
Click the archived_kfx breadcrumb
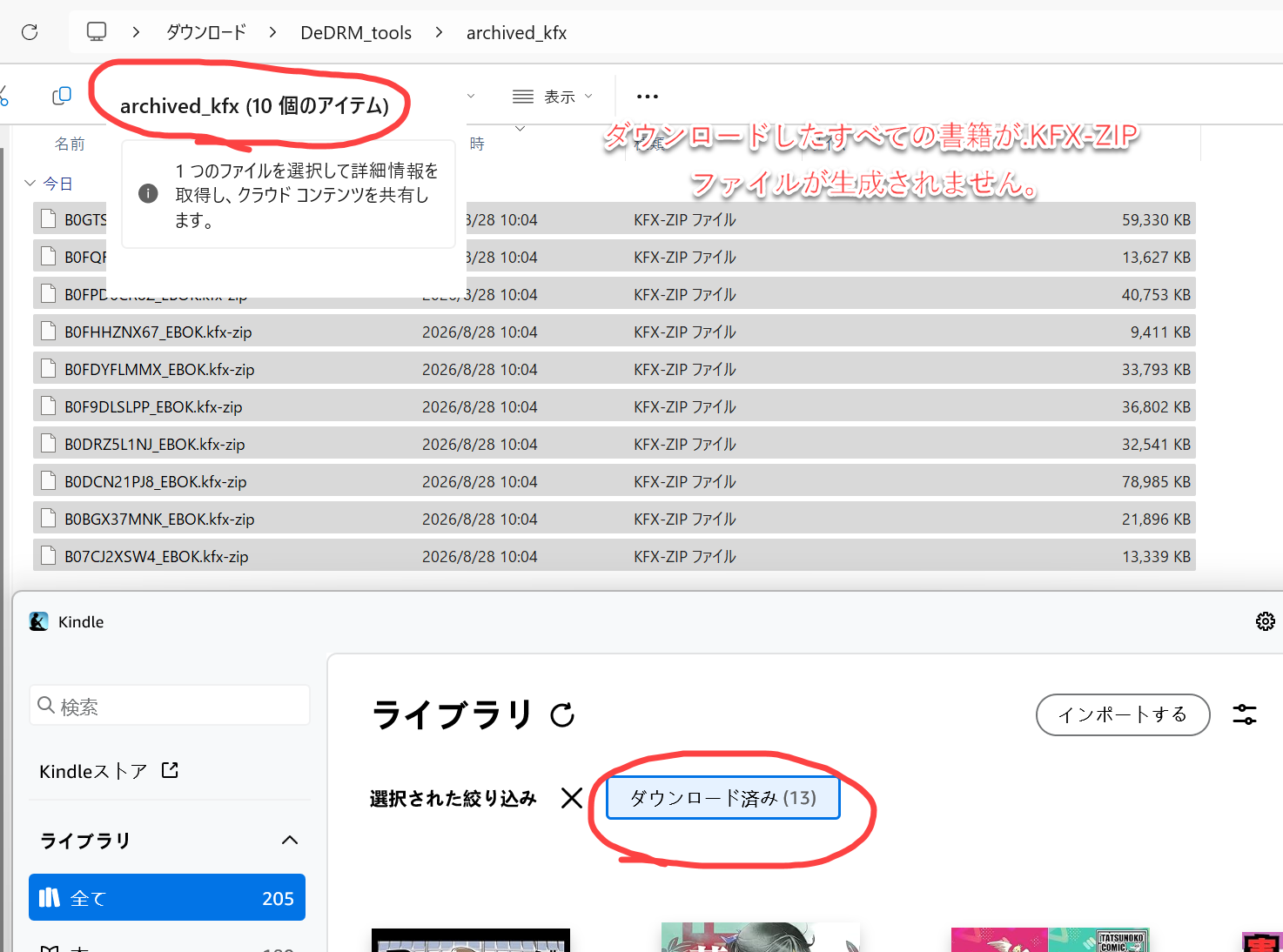pos(516,32)
